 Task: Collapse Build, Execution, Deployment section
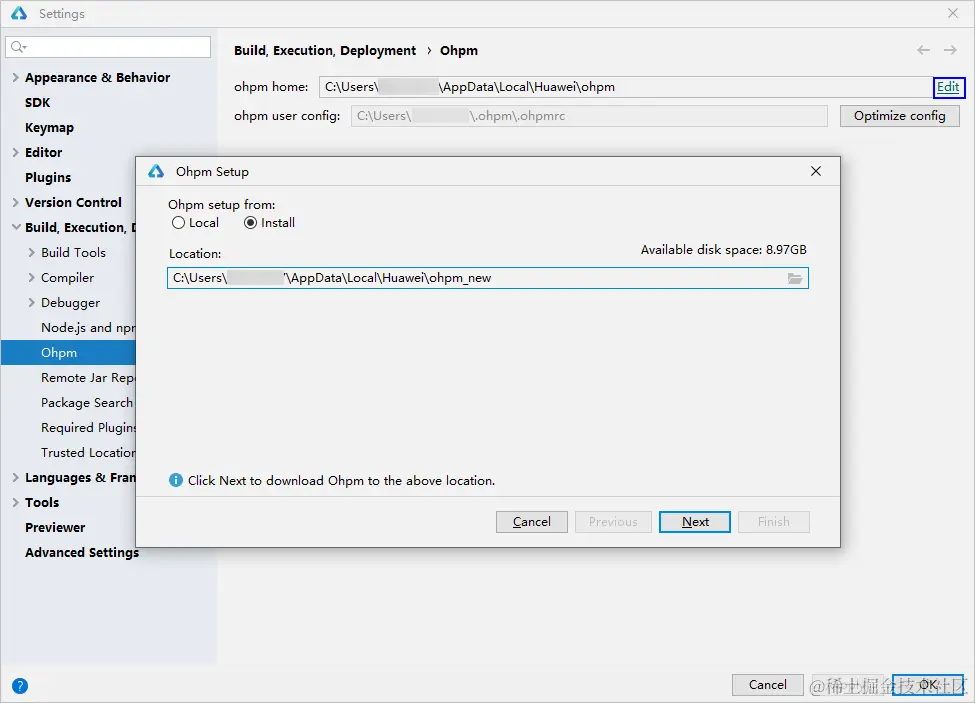pos(16,227)
